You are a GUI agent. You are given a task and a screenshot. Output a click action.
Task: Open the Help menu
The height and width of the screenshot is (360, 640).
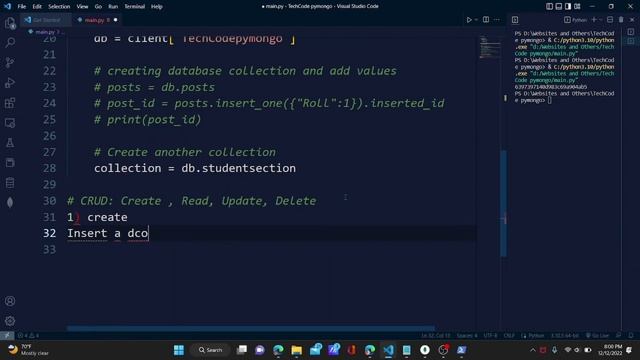[x=157, y=7]
